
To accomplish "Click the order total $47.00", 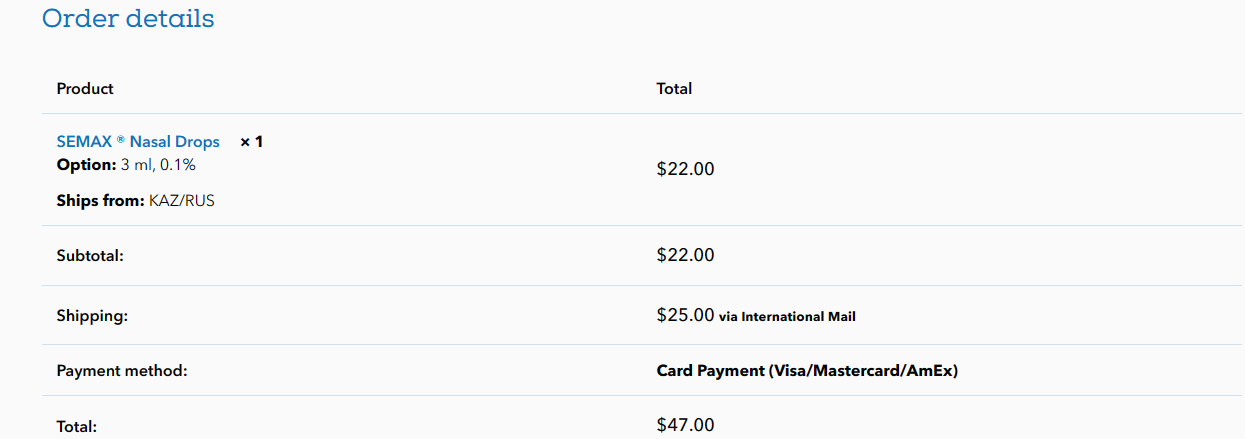I will click(686, 425).
